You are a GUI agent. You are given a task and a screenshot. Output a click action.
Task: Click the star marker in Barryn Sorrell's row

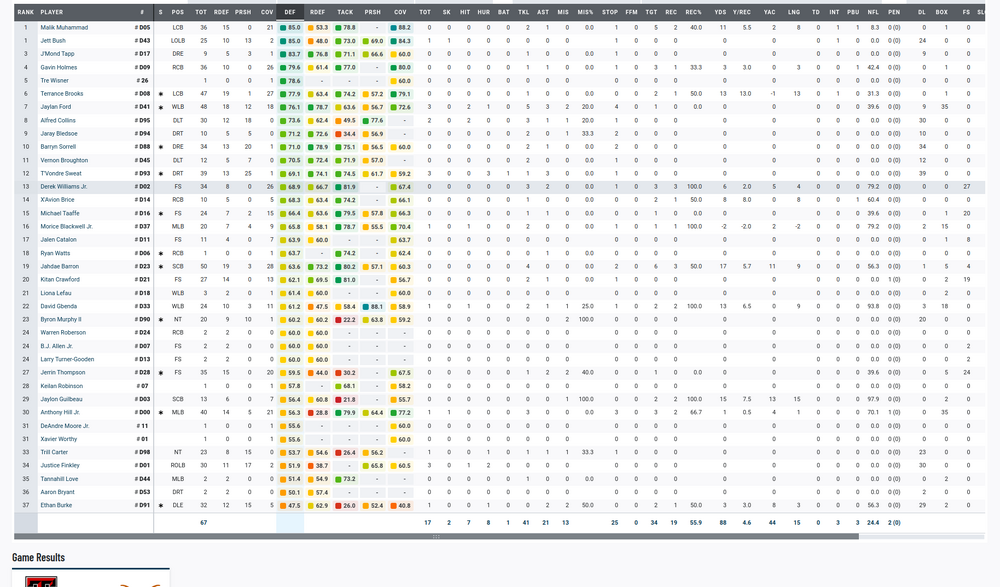(x=161, y=147)
